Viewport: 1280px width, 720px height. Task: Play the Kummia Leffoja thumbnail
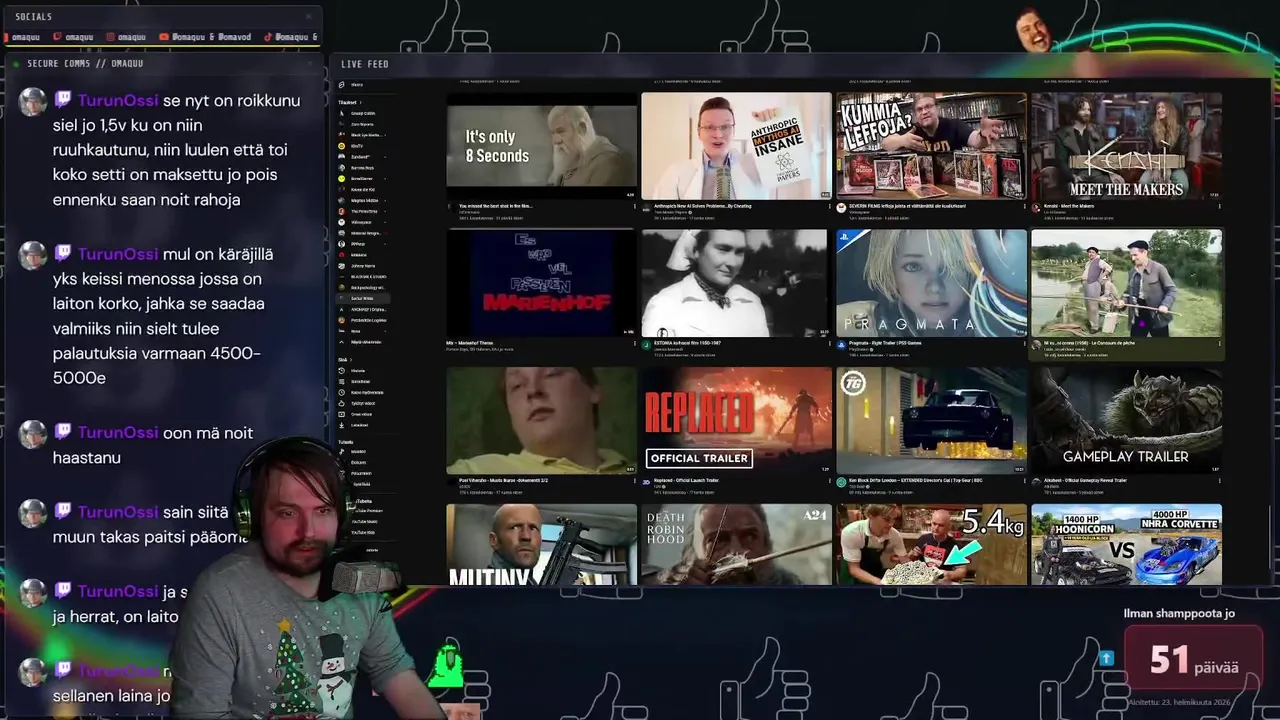pyautogui.click(x=931, y=145)
